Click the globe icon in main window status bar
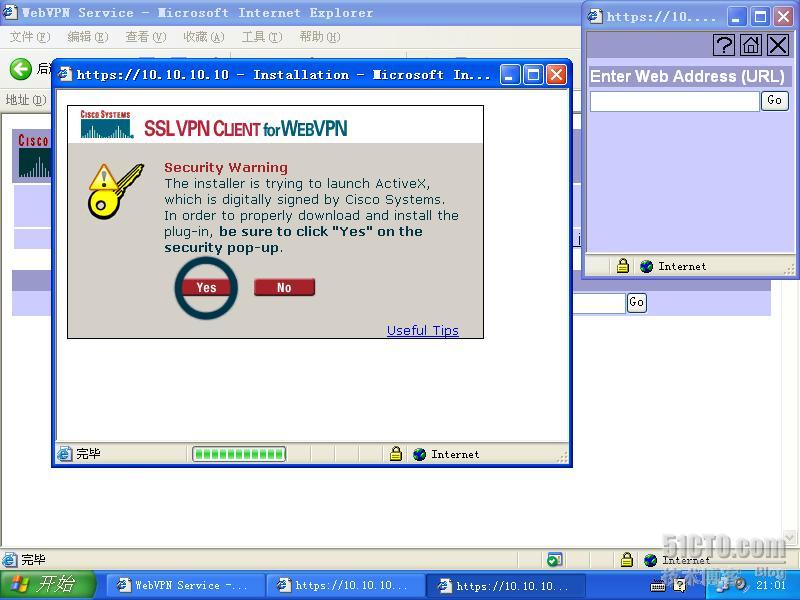This screenshot has width=800, height=600. coord(651,560)
